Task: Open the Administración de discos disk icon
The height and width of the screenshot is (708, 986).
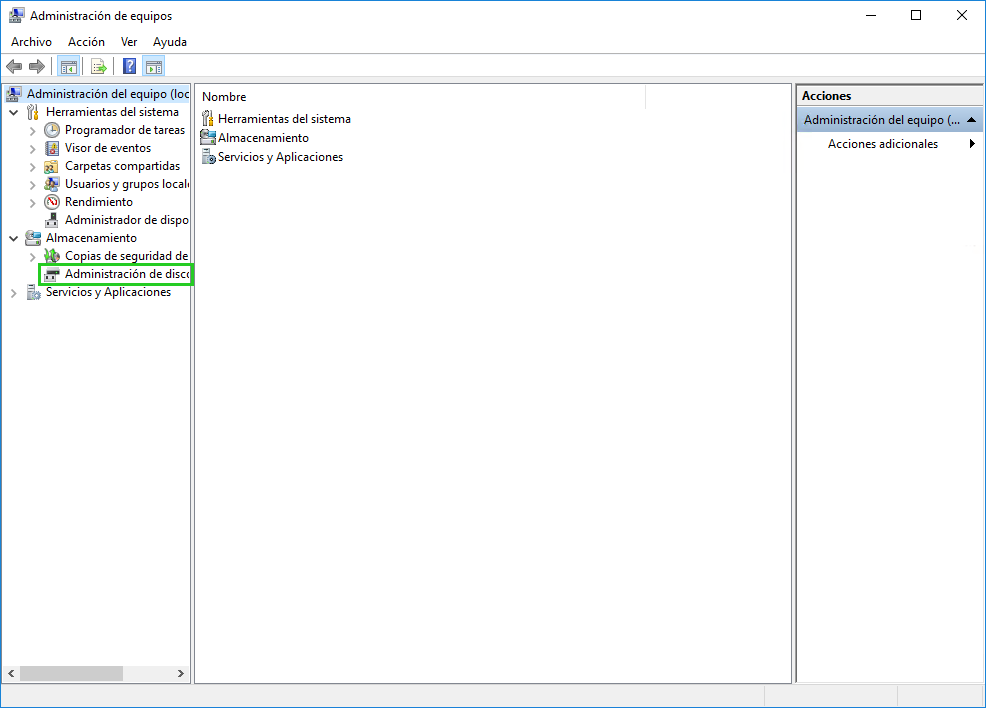Action: pyautogui.click(x=52, y=274)
